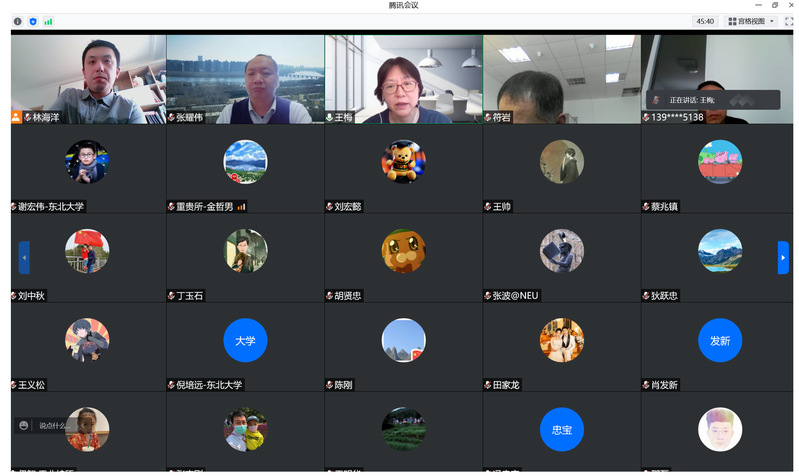
Task: Go to next page of participants
Action: click(783, 257)
